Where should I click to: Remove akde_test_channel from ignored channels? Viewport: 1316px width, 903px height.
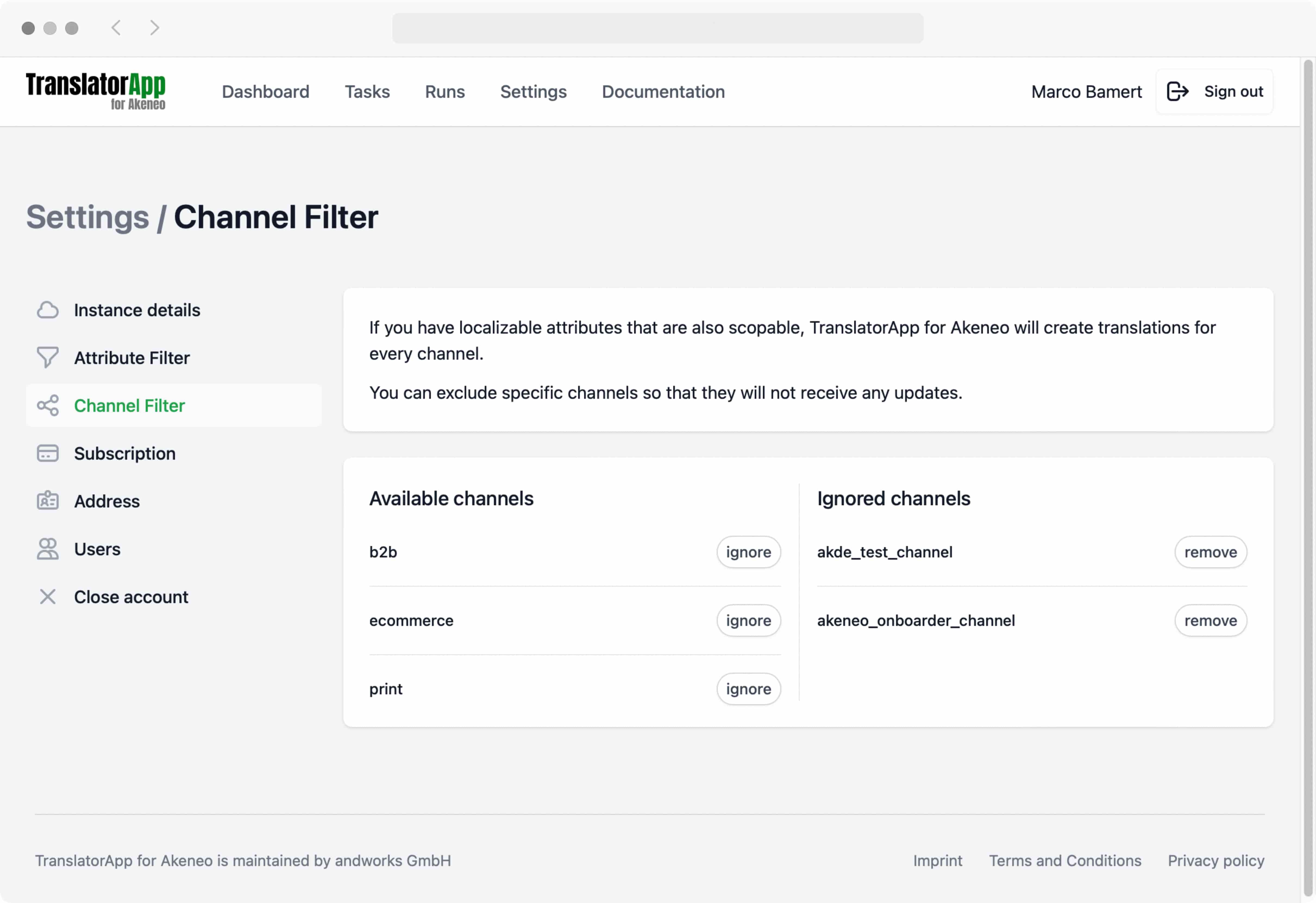coord(1211,552)
